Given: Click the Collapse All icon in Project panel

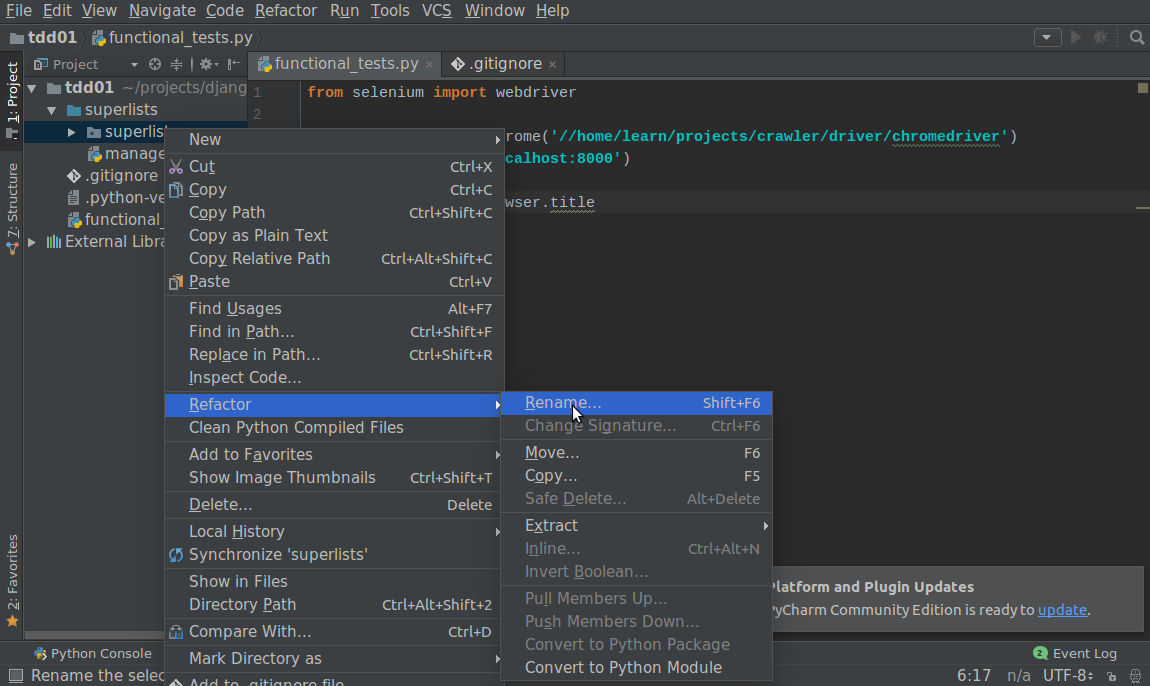Looking at the screenshot, I should pos(175,64).
